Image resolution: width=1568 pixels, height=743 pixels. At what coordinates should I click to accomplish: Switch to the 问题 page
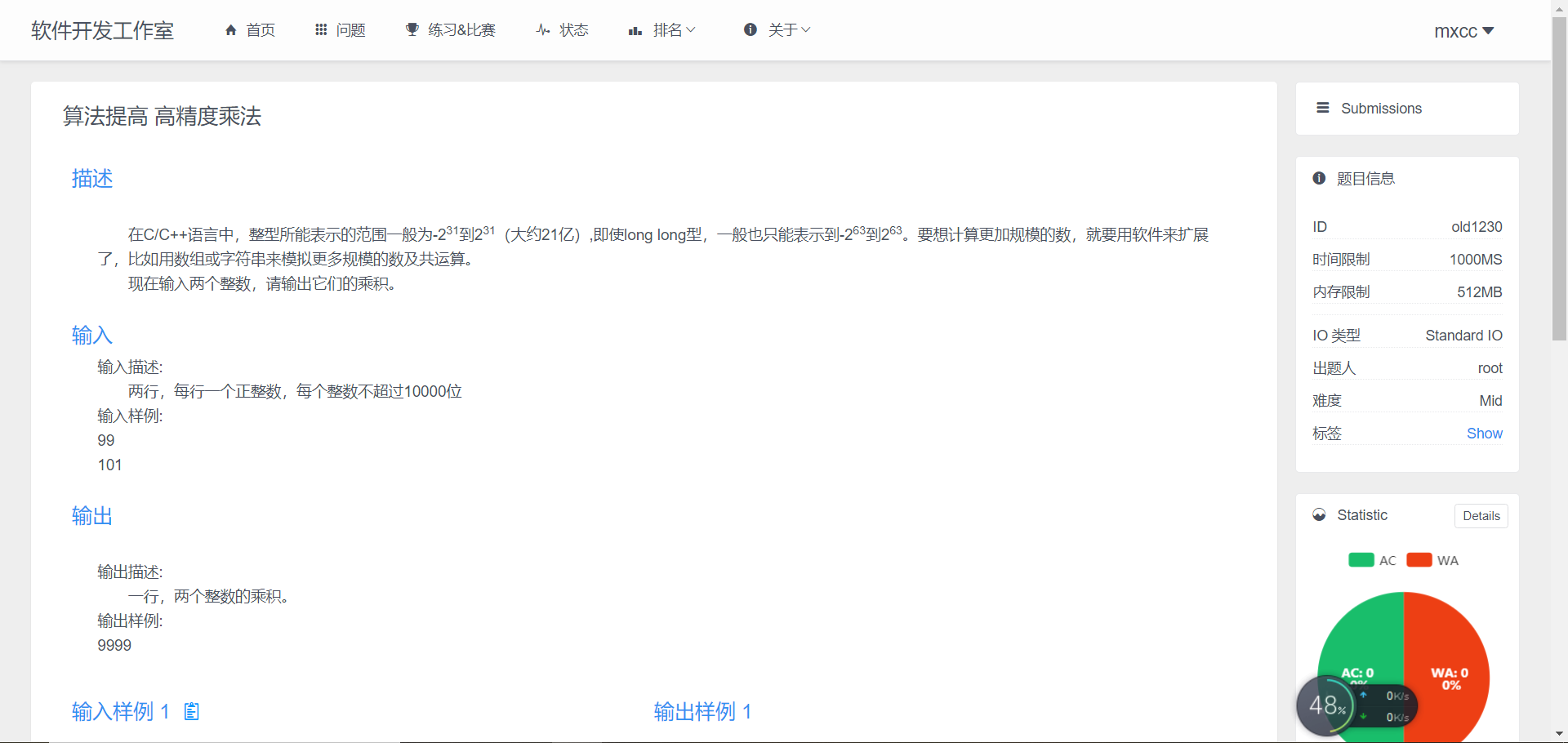pyautogui.click(x=350, y=29)
